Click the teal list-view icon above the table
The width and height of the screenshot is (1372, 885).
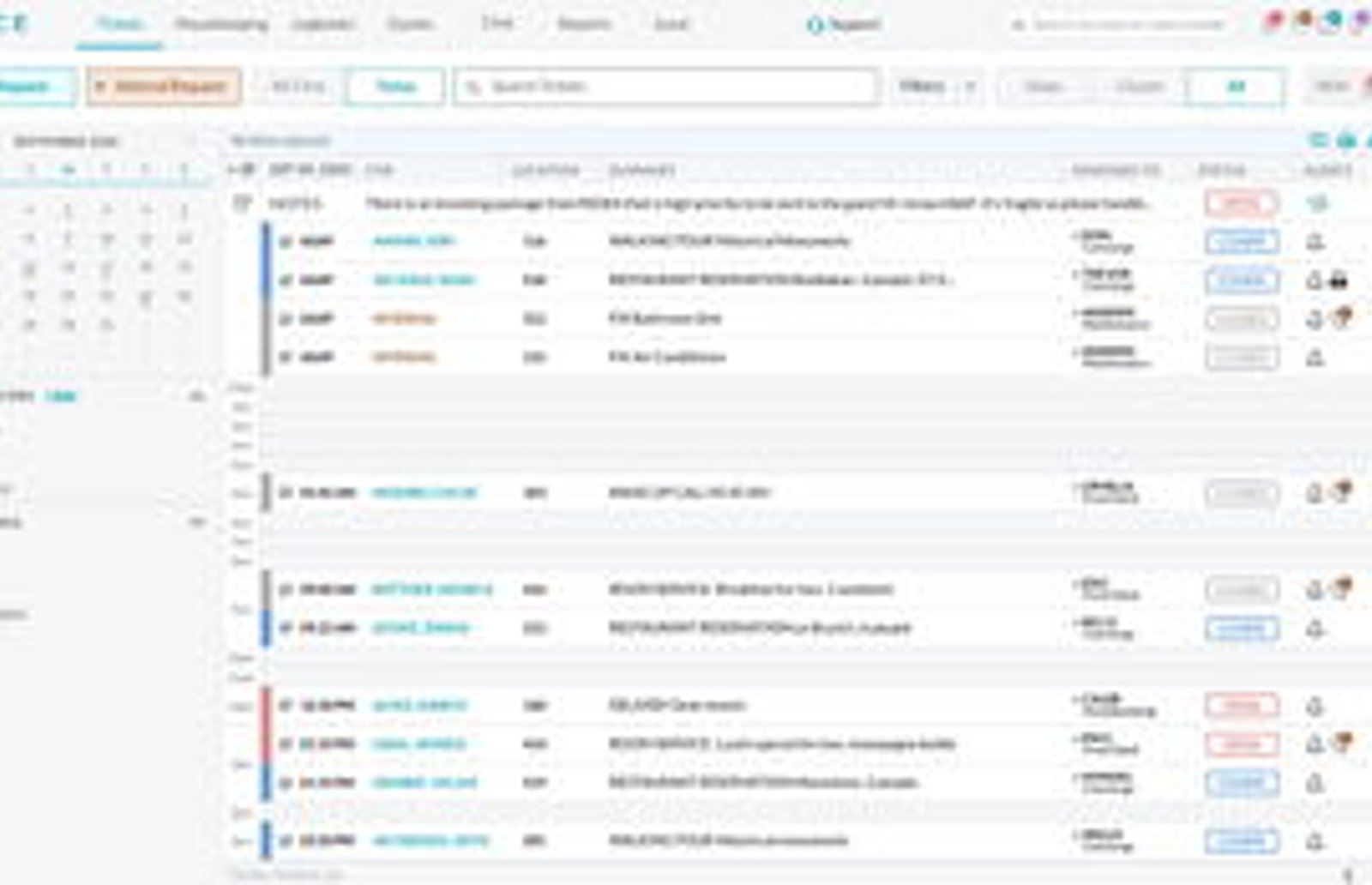[x=1318, y=140]
